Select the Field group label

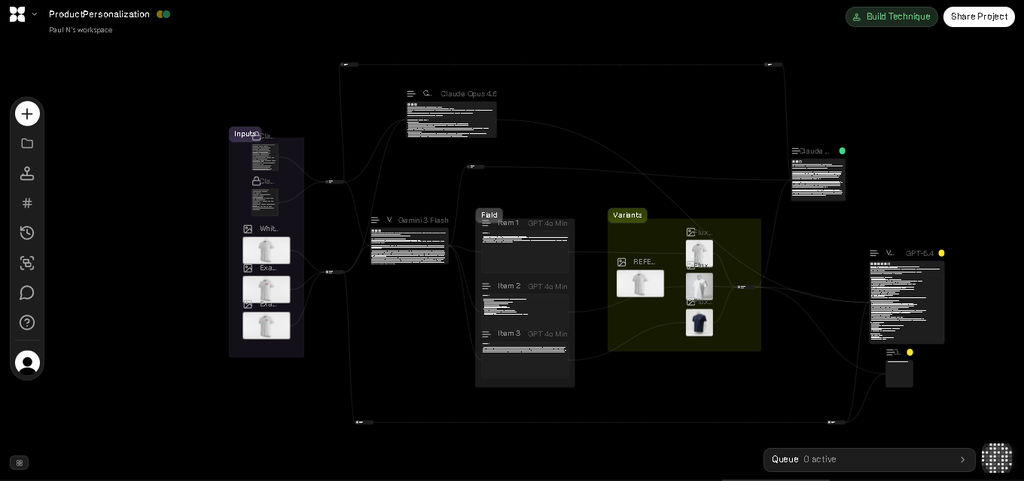click(489, 215)
